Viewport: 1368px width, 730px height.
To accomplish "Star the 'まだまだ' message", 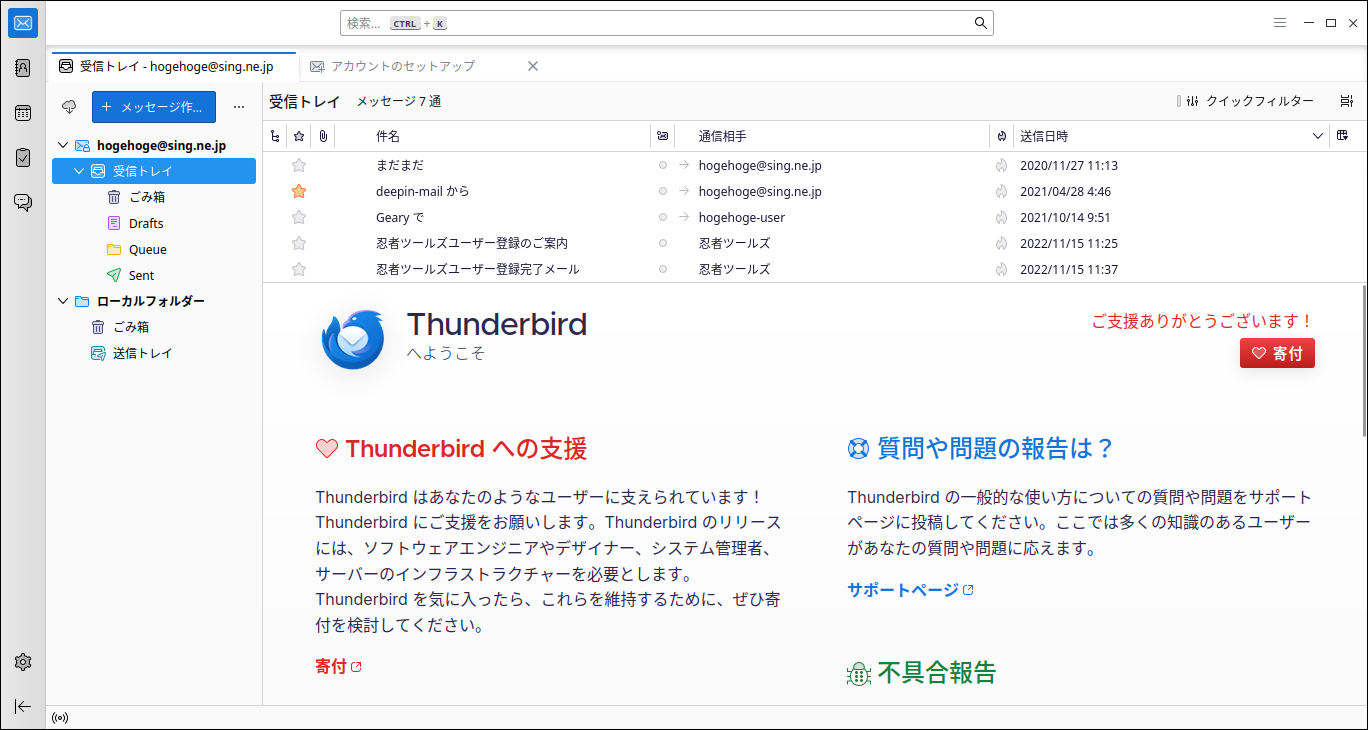I will [x=299, y=165].
